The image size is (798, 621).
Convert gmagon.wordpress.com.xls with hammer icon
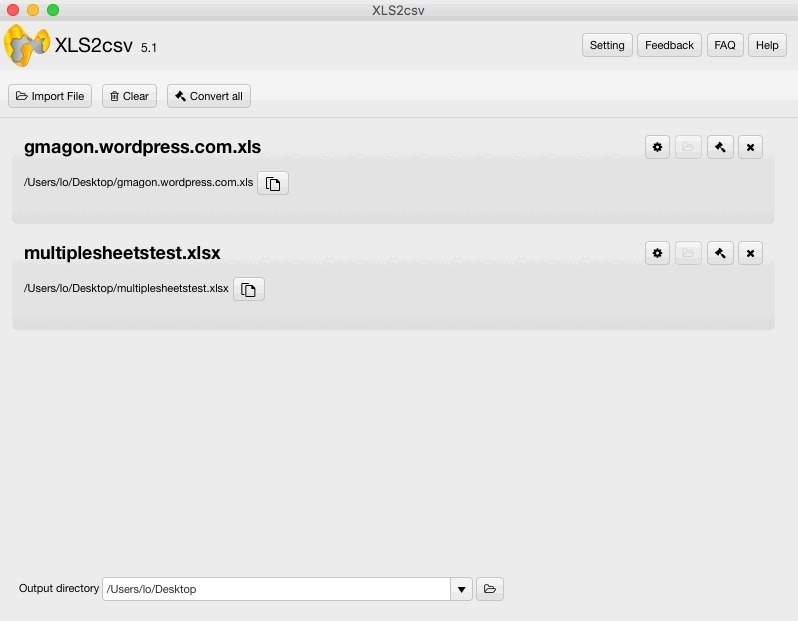click(x=720, y=147)
